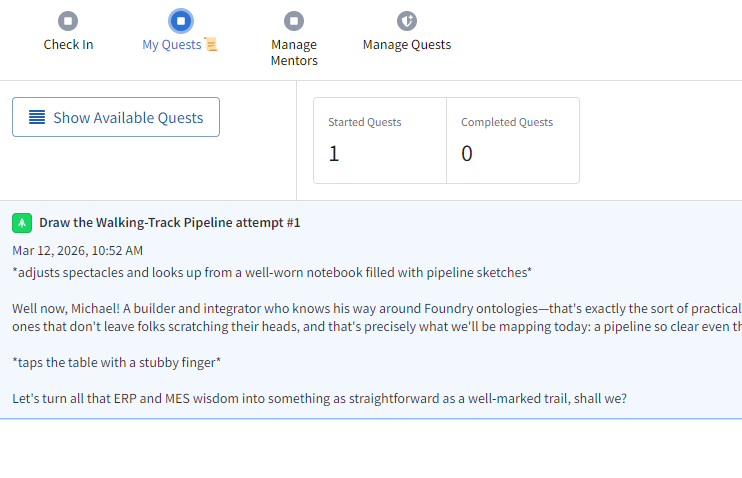Click the 'adjusts spectacles' message line
The width and height of the screenshot is (742, 478).
tap(272, 272)
